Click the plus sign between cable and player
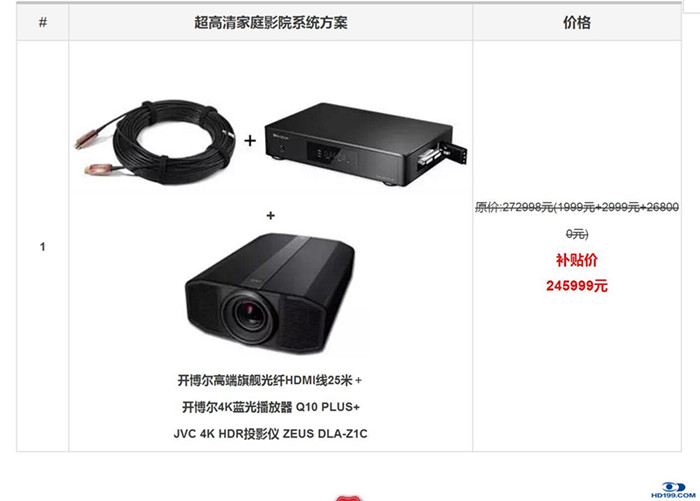This screenshot has width=700, height=501. (x=250, y=141)
